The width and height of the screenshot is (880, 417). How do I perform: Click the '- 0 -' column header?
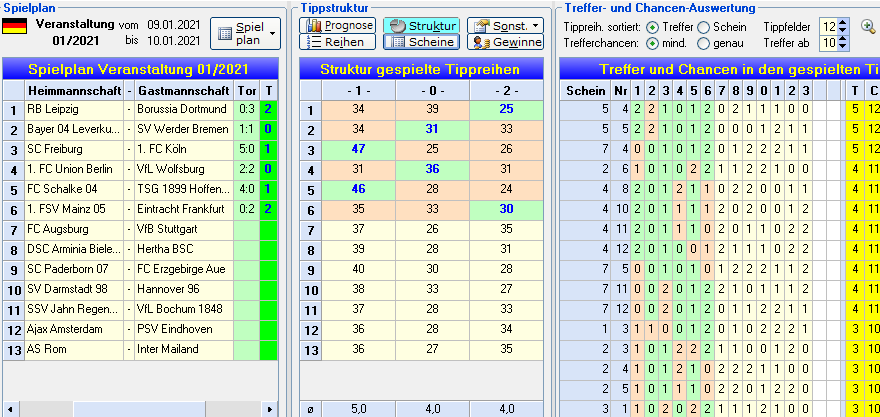[x=433, y=90]
